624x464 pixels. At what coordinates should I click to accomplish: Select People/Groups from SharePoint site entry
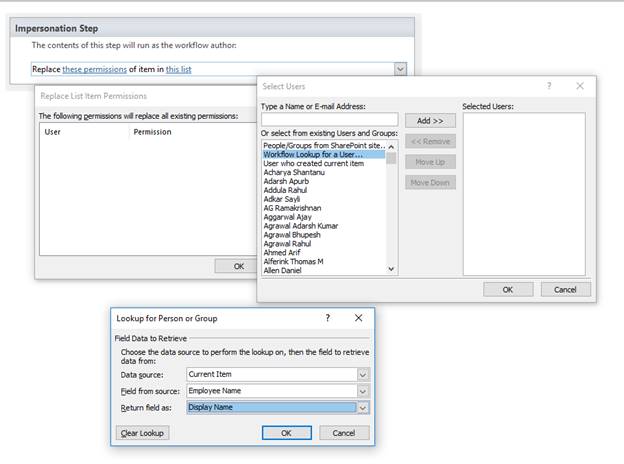pyautogui.click(x=324, y=146)
